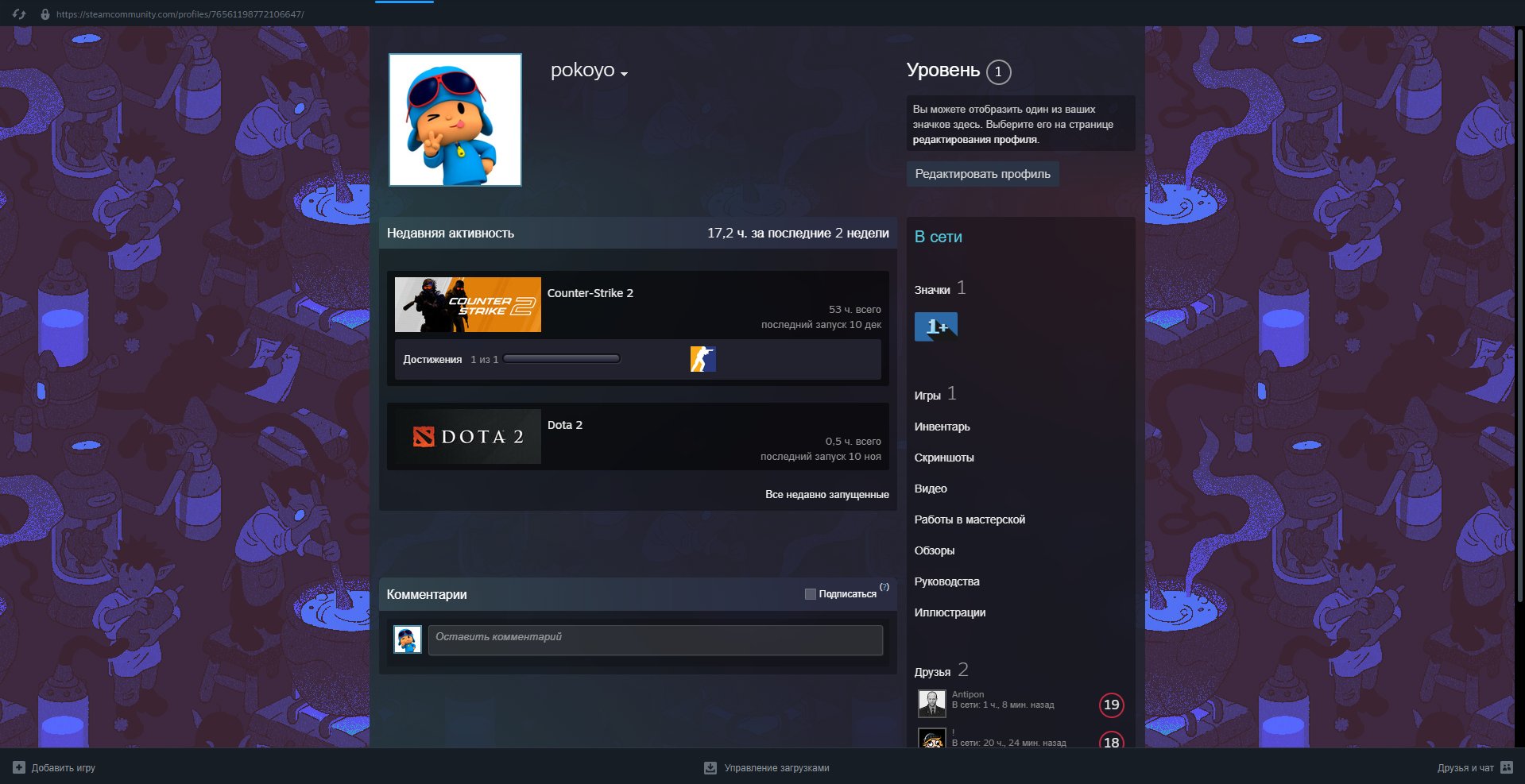Screen dimensions: 1525x784
Task: Click the 1+ badge icon
Action: coord(935,326)
